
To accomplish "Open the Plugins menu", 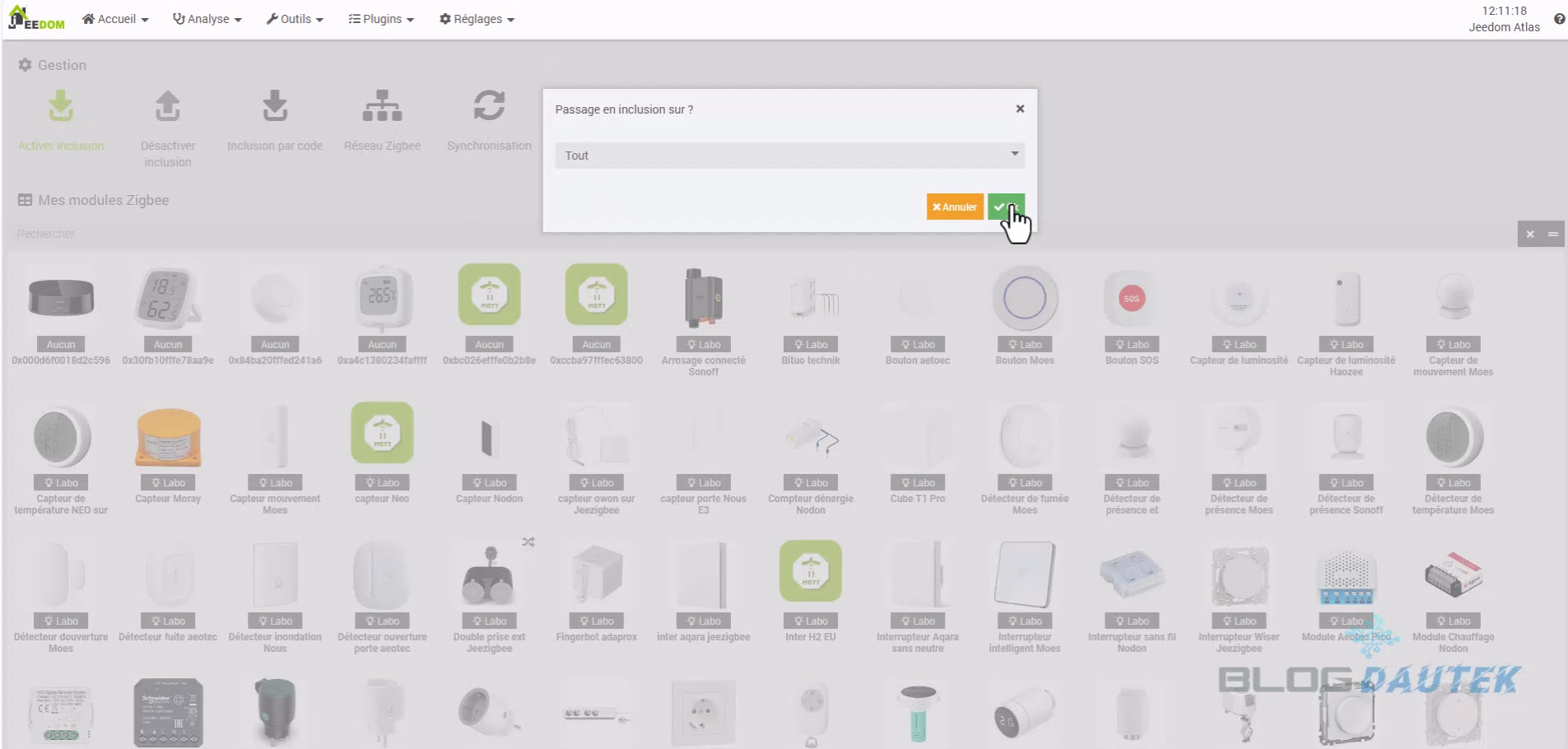I will [381, 19].
